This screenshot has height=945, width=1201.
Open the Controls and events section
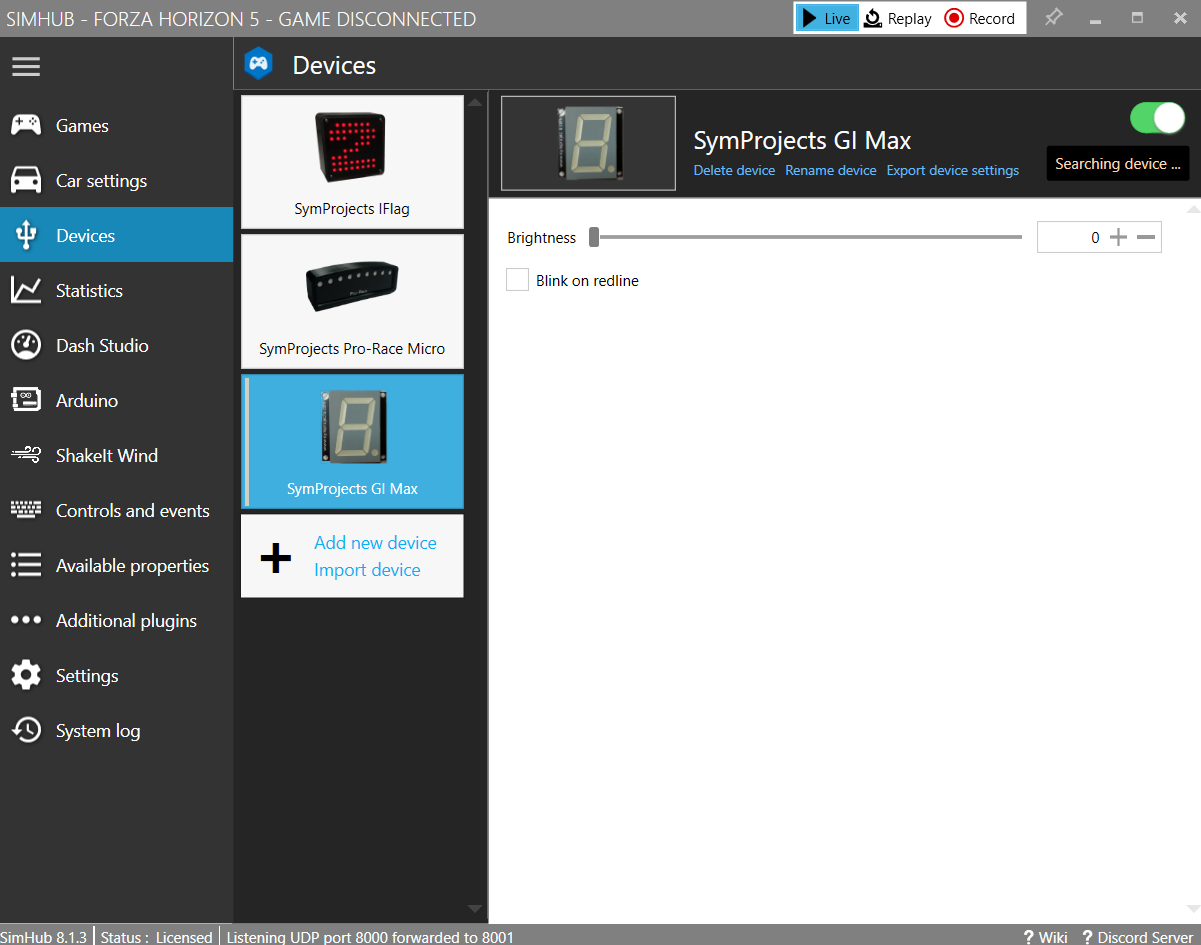tap(132, 511)
